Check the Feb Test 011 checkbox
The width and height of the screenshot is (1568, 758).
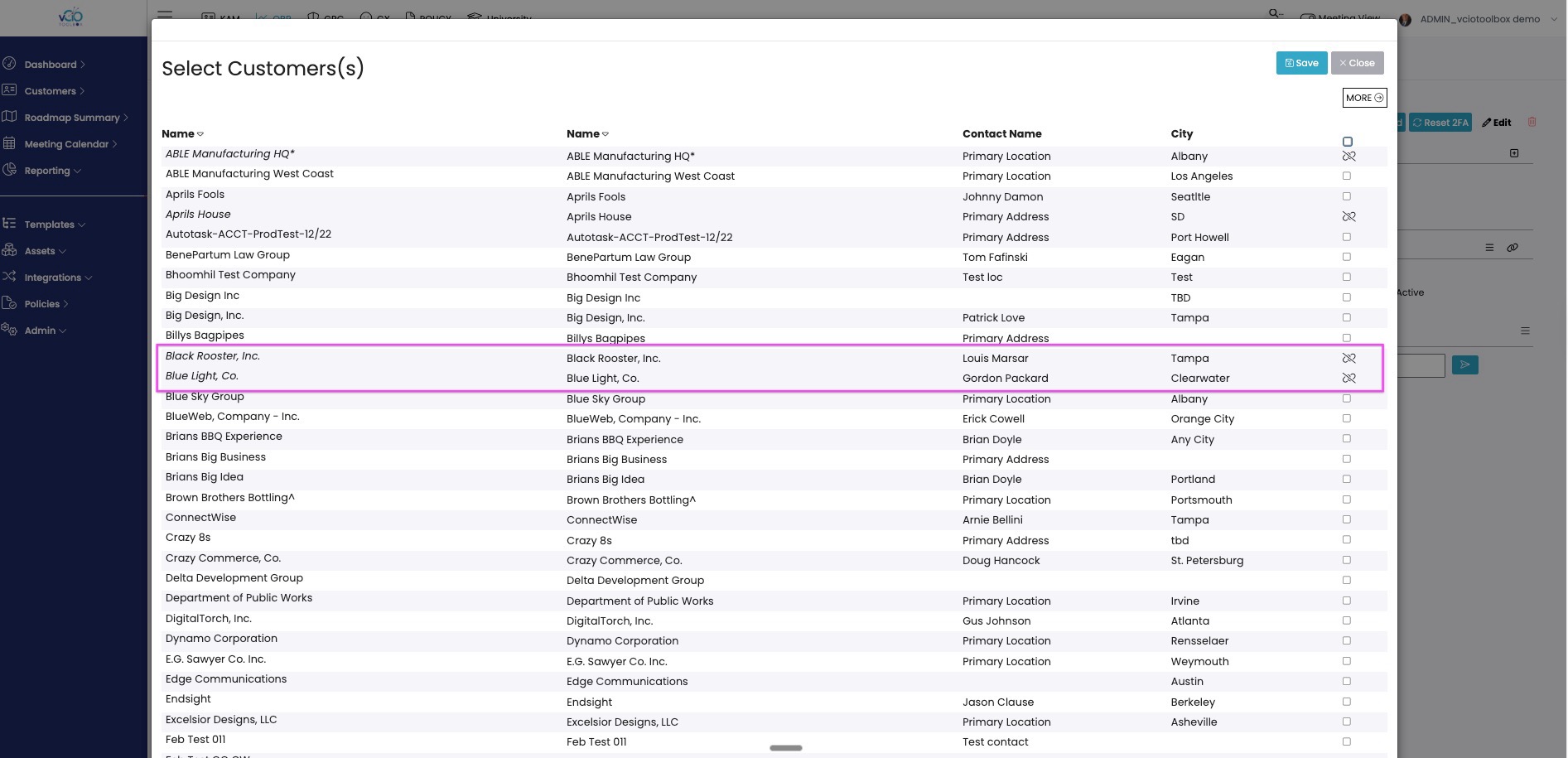click(1346, 741)
